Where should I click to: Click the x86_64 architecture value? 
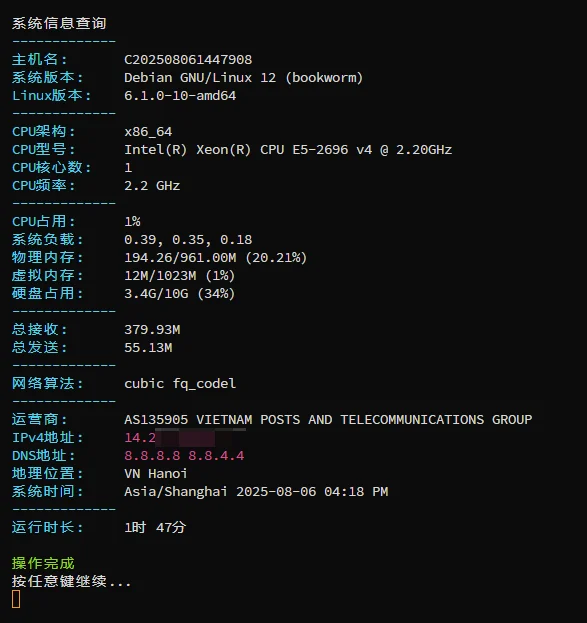point(148,132)
